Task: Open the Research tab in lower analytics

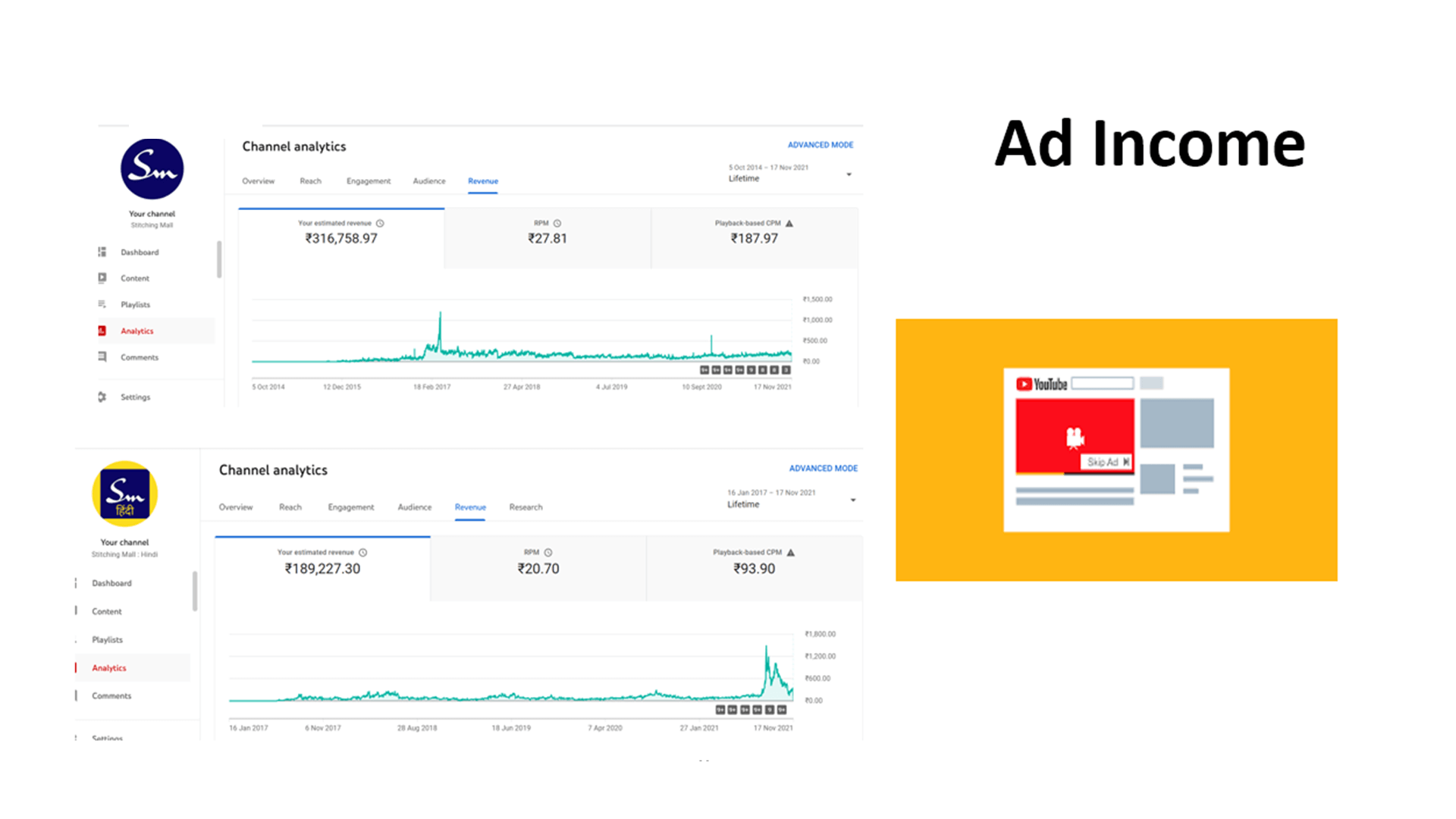Action: point(526,507)
